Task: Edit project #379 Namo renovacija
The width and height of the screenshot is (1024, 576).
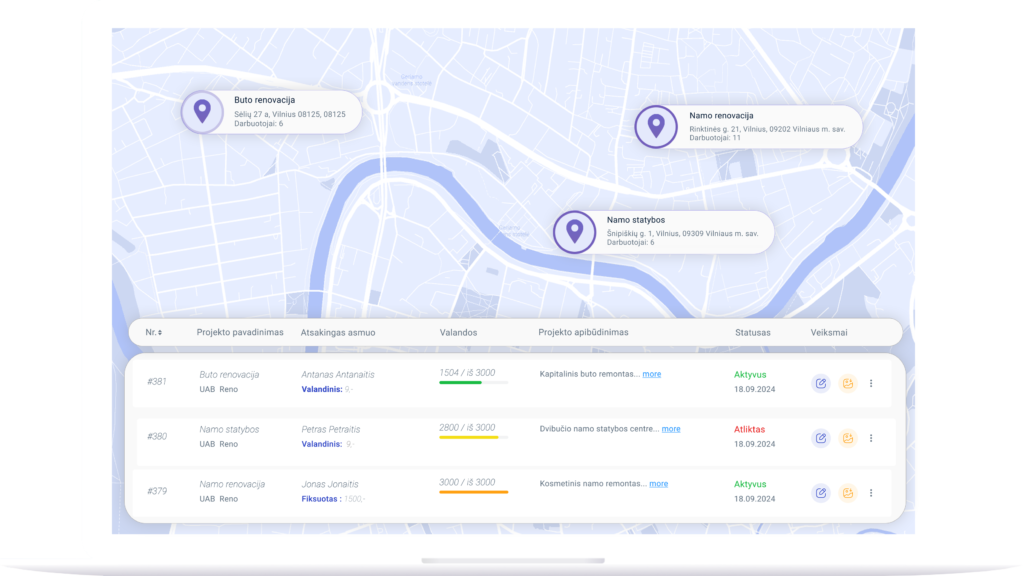Action: point(820,492)
